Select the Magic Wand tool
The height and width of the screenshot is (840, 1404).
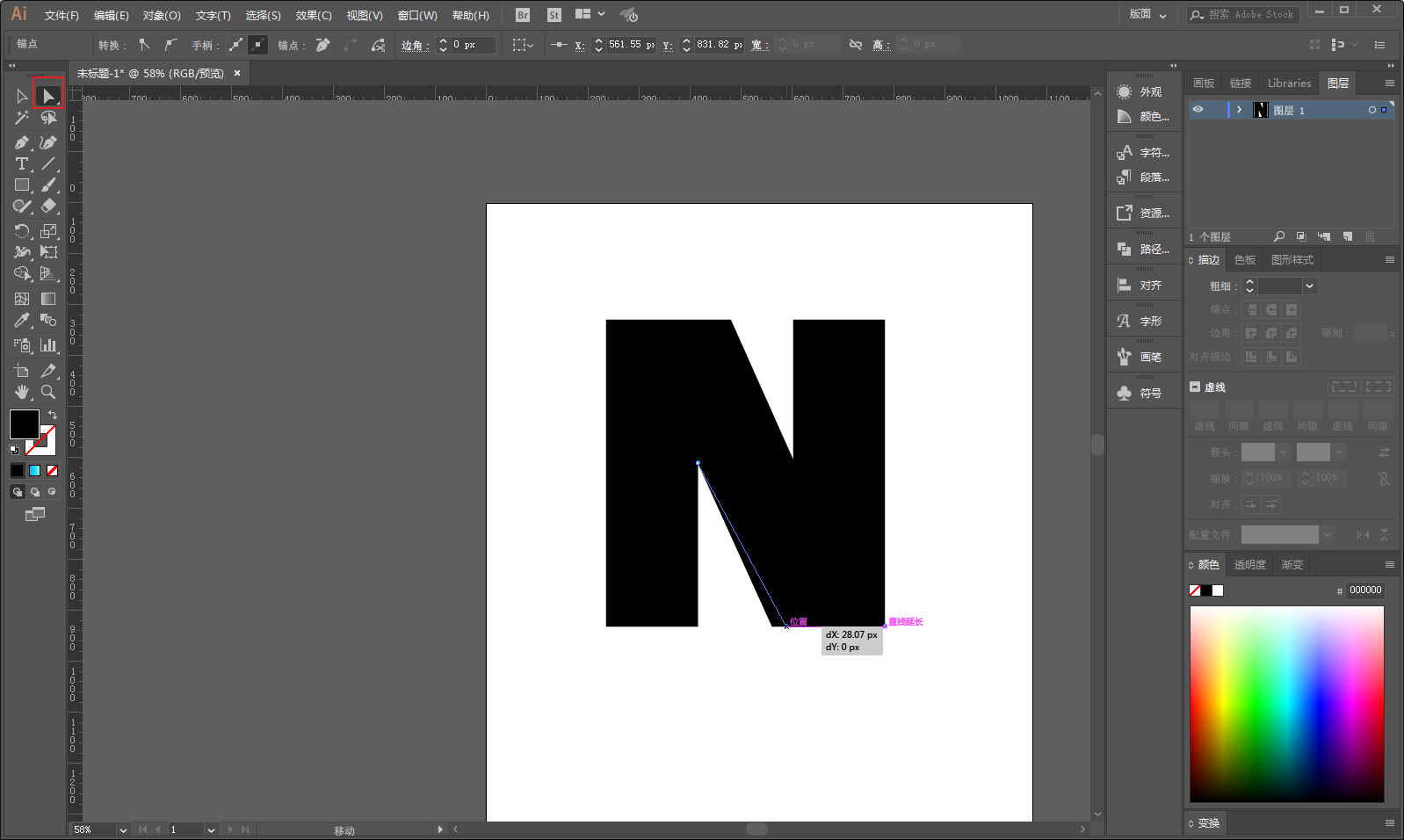click(x=22, y=118)
